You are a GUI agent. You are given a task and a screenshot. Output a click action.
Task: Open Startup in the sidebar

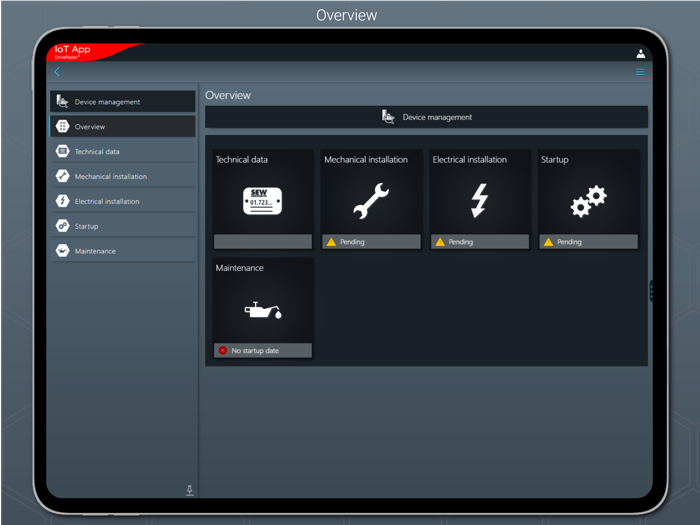pyautogui.click(x=123, y=226)
